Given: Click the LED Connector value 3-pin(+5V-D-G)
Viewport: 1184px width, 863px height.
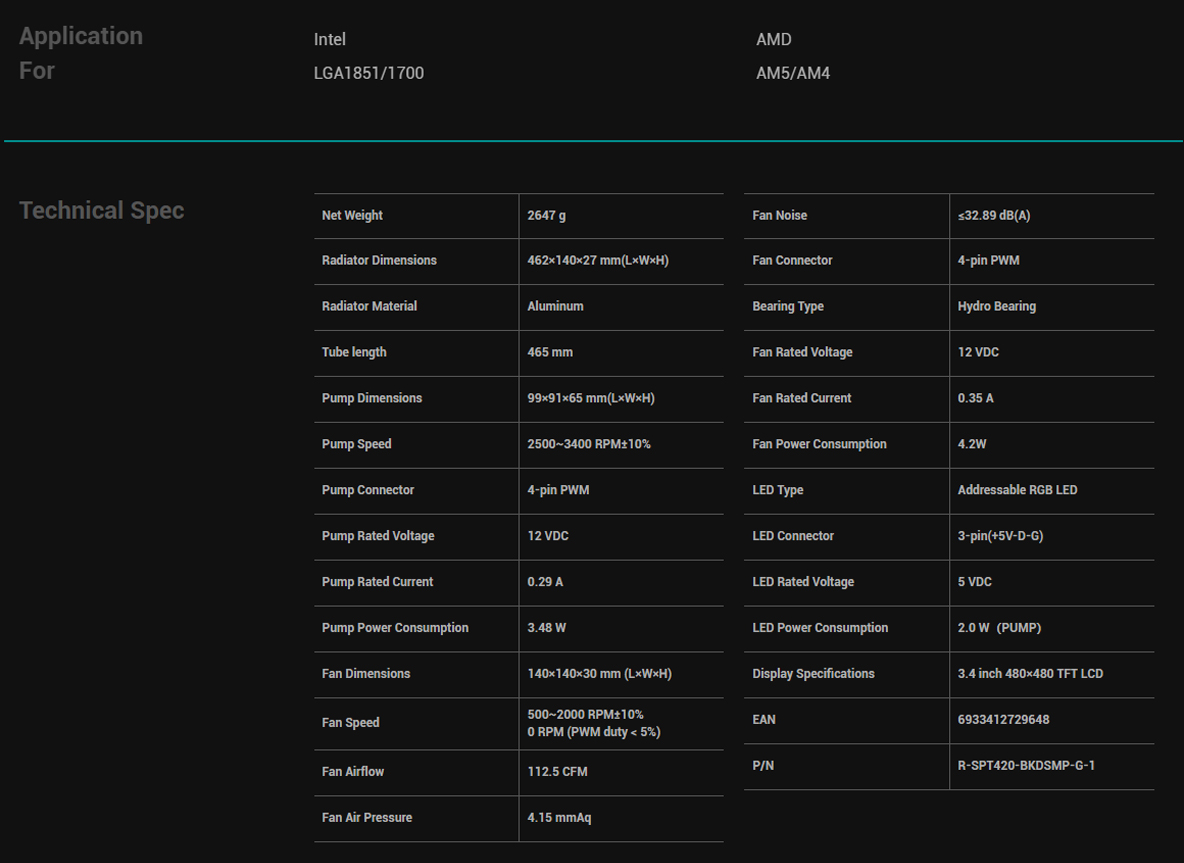Looking at the screenshot, I should (1001, 536).
